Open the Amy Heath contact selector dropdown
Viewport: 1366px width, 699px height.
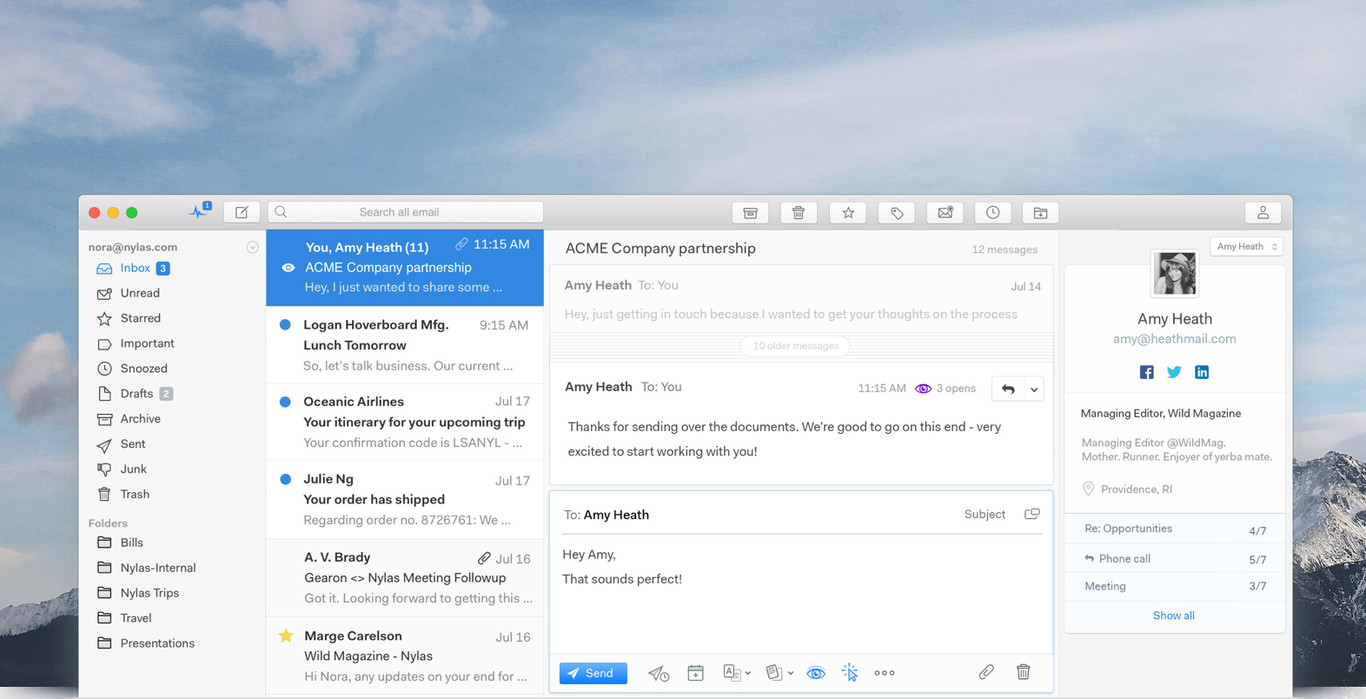tap(1246, 246)
